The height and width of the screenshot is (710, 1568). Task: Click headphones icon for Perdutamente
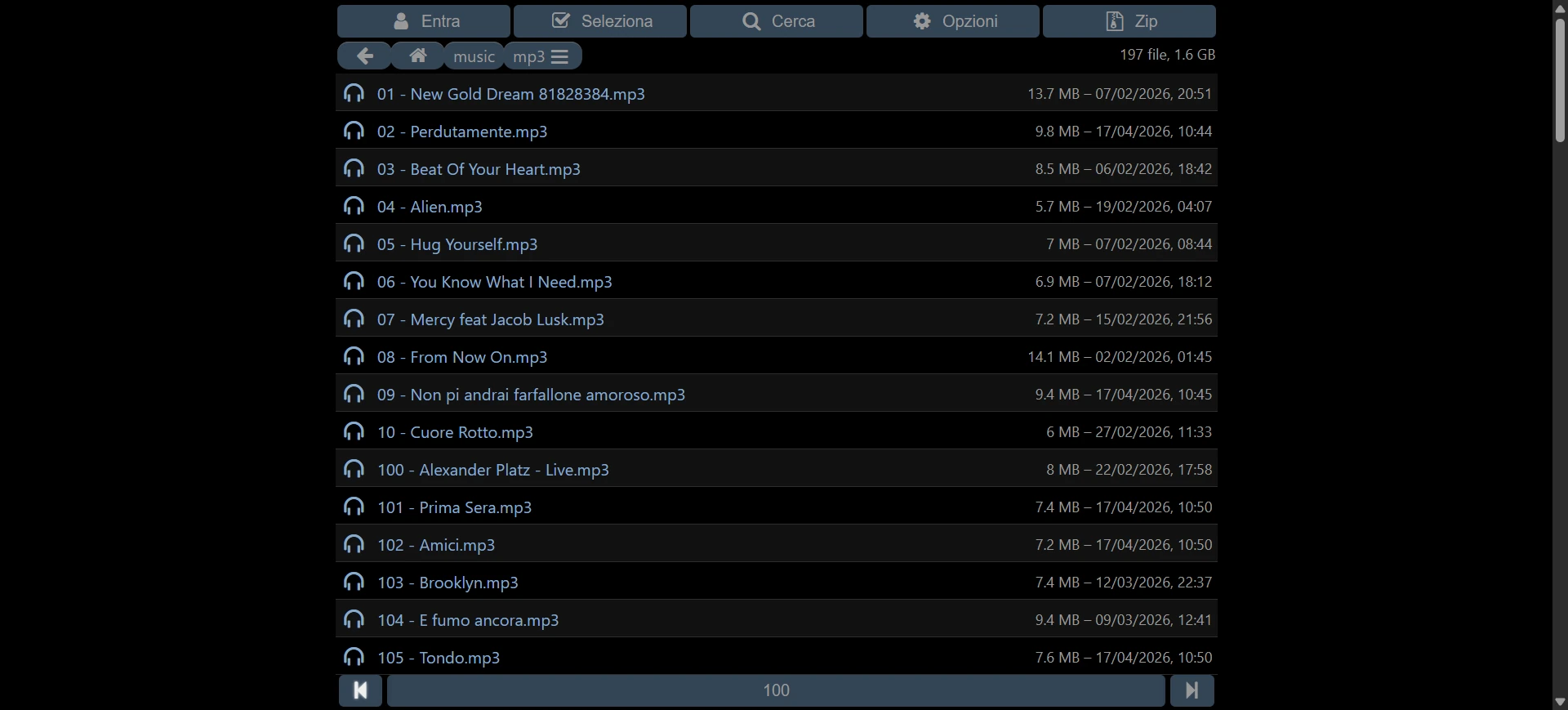(x=354, y=131)
